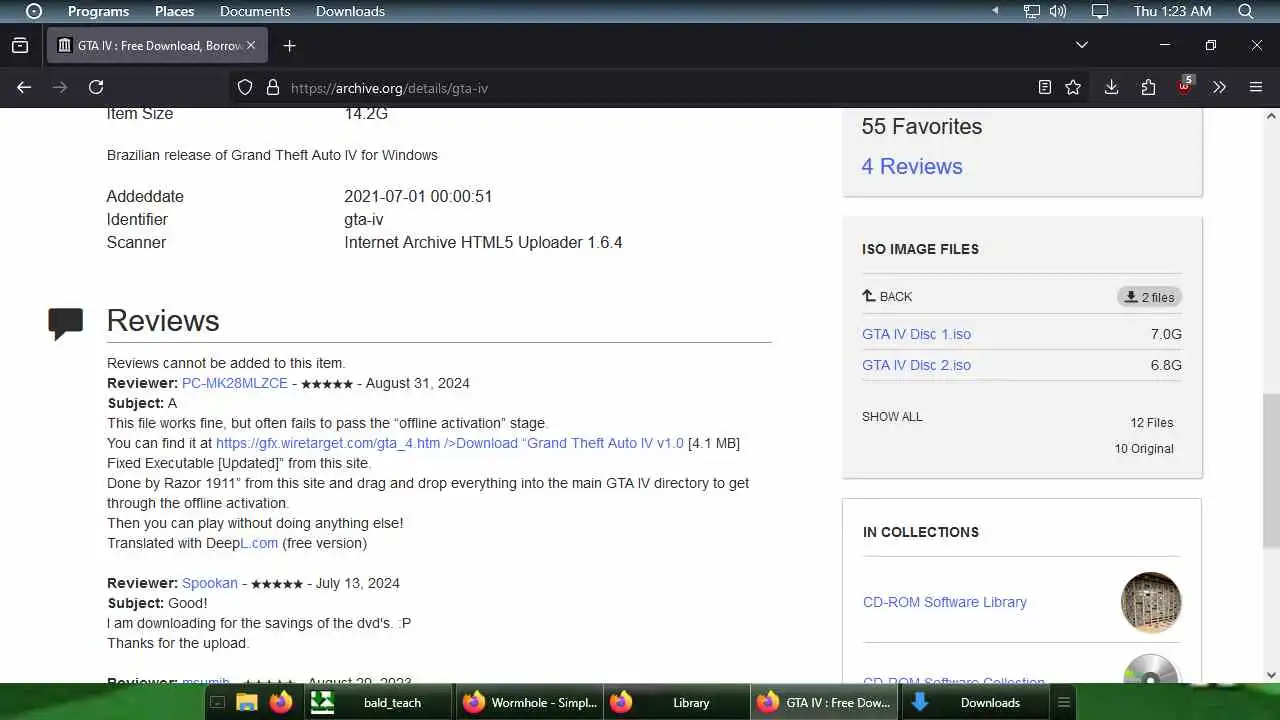Launch Firefox from taskbar launcher
Image resolution: width=1280 pixels, height=720 pixels.
pyautogui.click(x=281, y=702)
